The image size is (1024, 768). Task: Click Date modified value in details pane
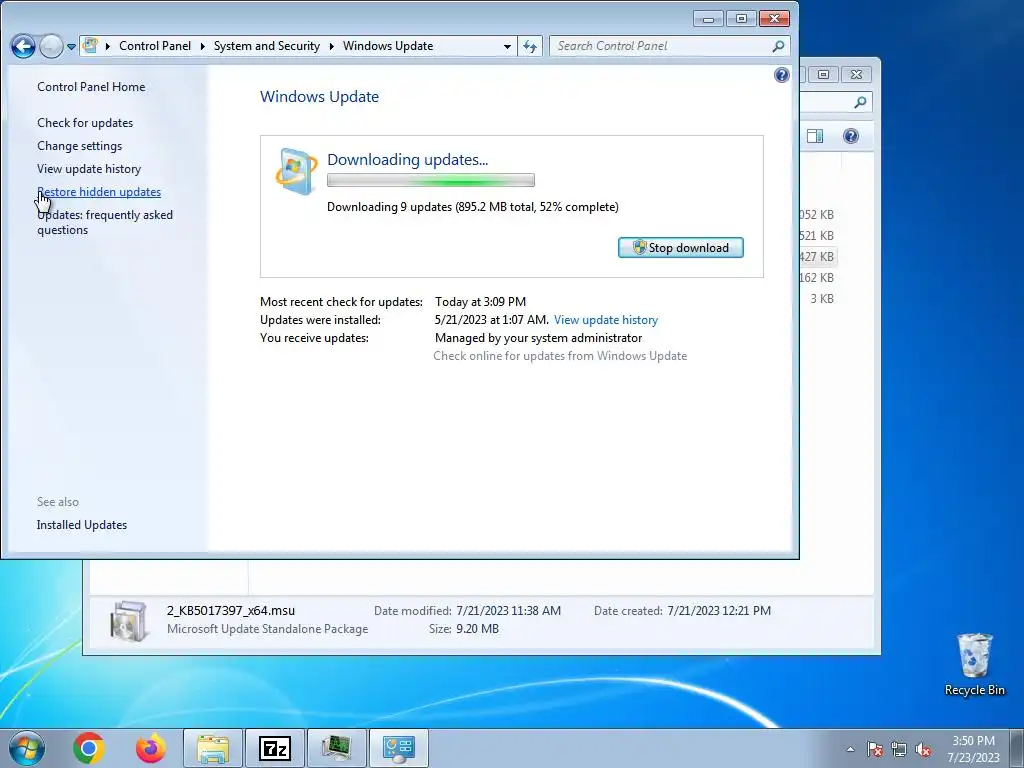(508, 611)
